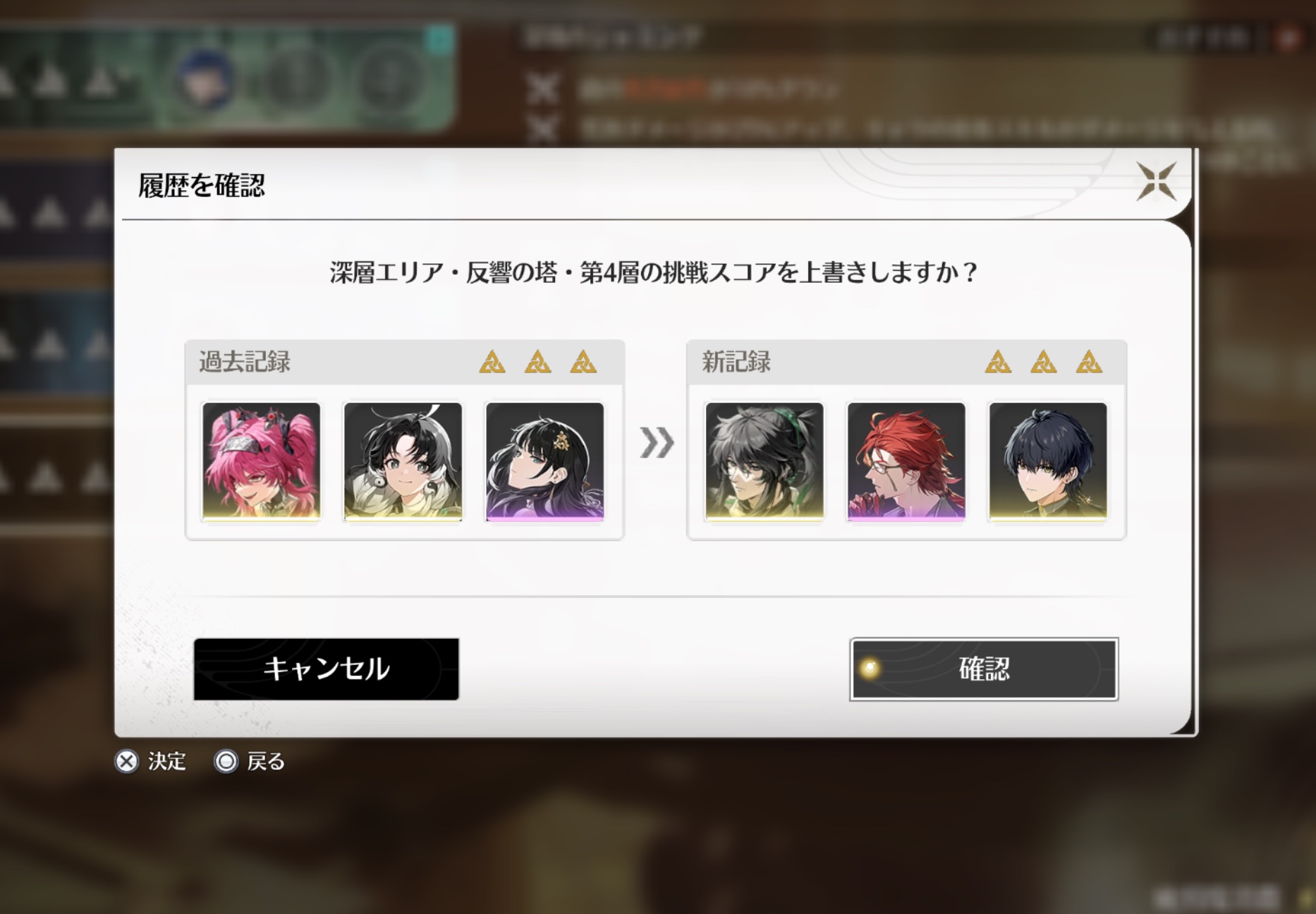Select the gray-haired character with green ribbon
The height and width of the screenshot is (914, 1316).
(x=764, y=462)
